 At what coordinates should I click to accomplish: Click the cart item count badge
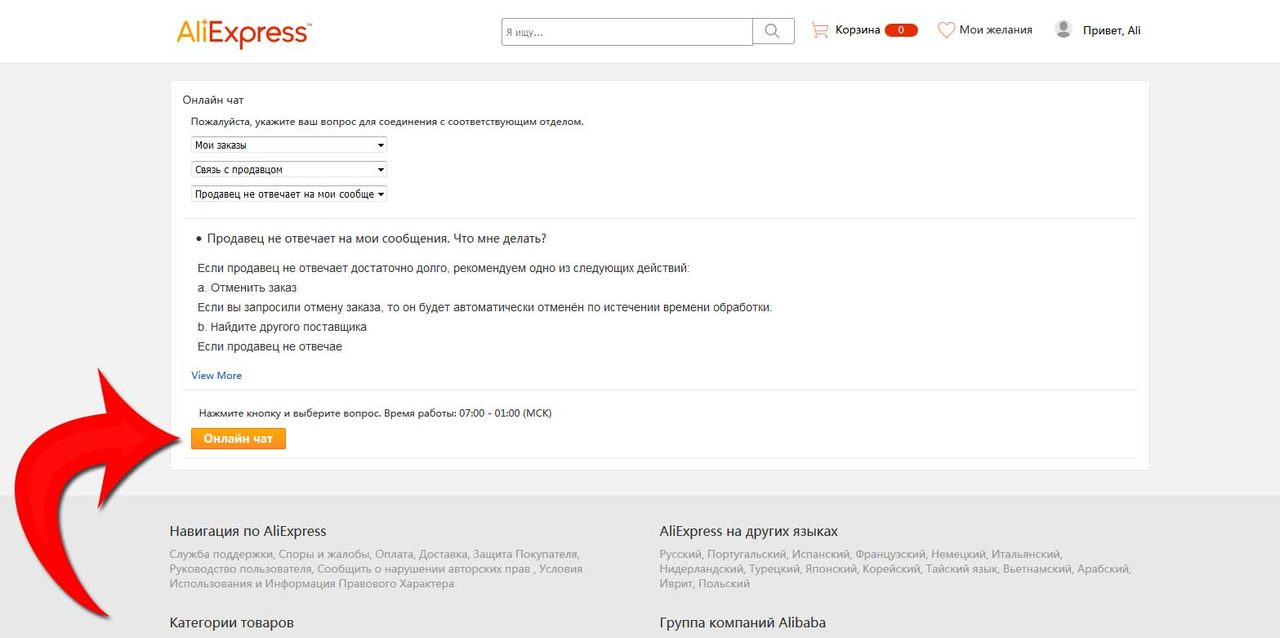coord(901,30)
